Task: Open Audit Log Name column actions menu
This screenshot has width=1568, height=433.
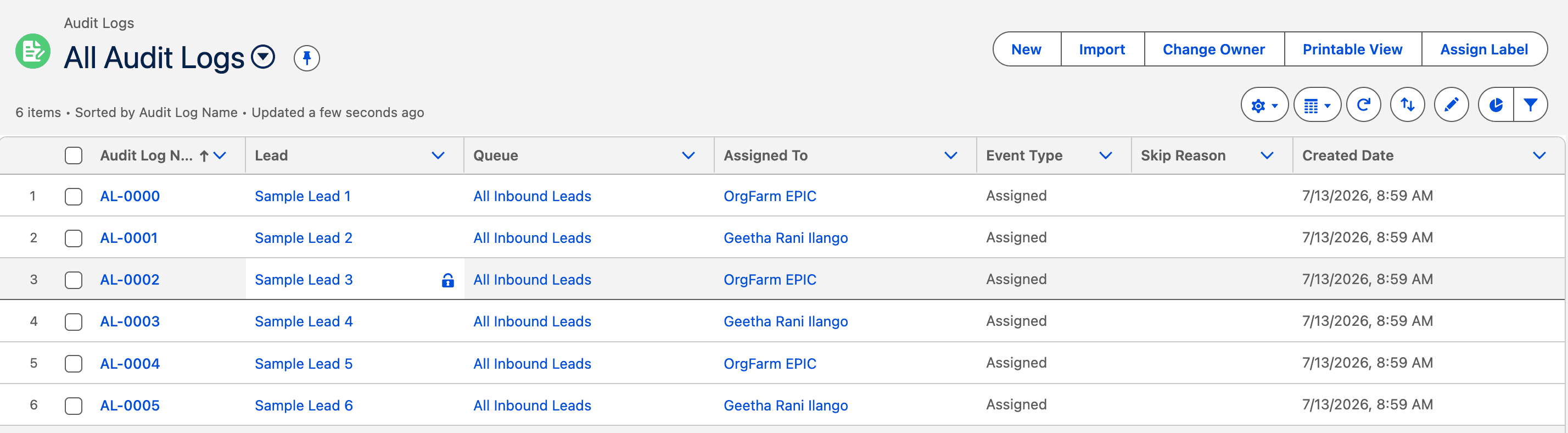Action: click(220, 156)
